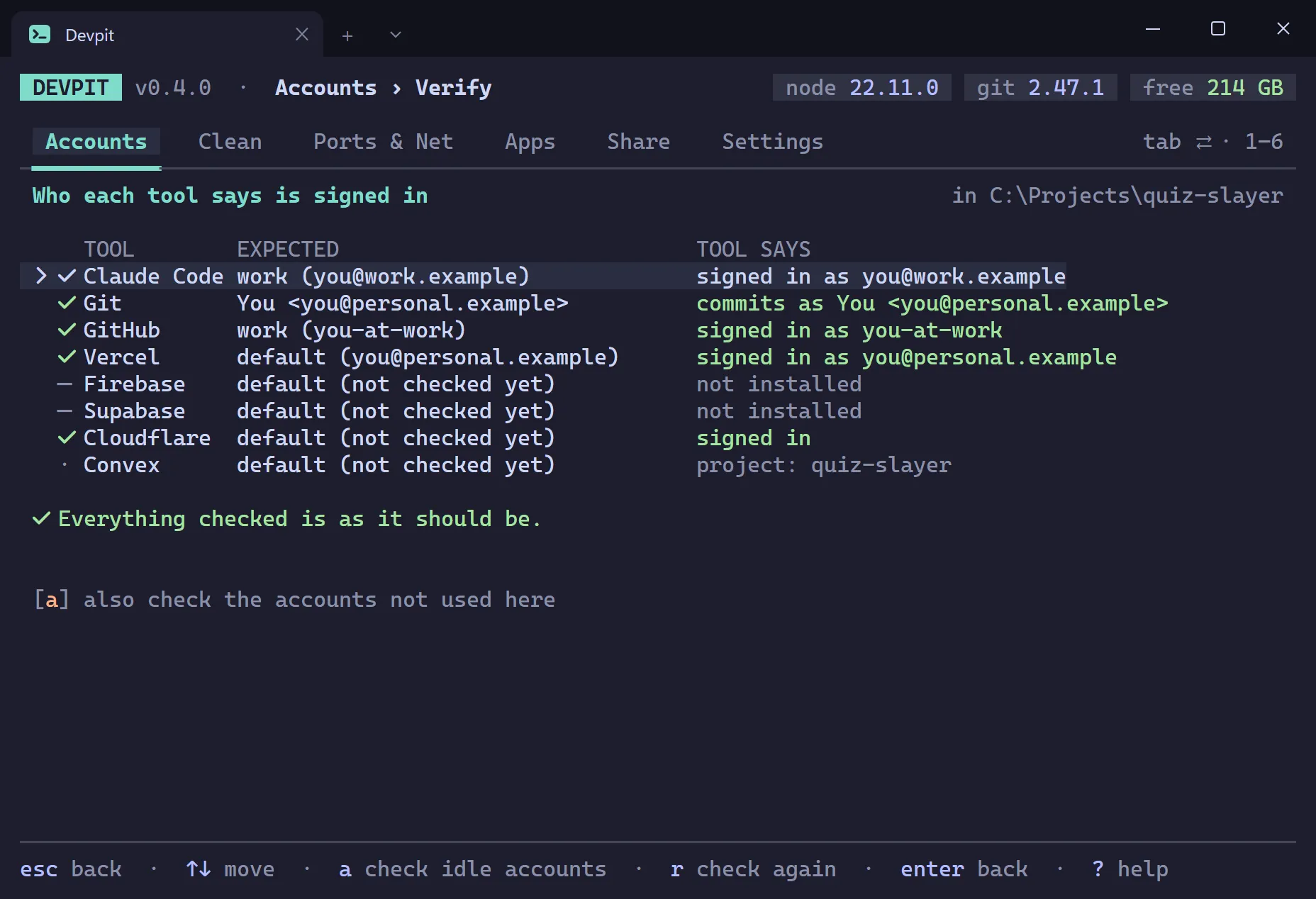Click the checkmark next to Vercel
This screenshot has width=1316, height=899.
point(67,357)
